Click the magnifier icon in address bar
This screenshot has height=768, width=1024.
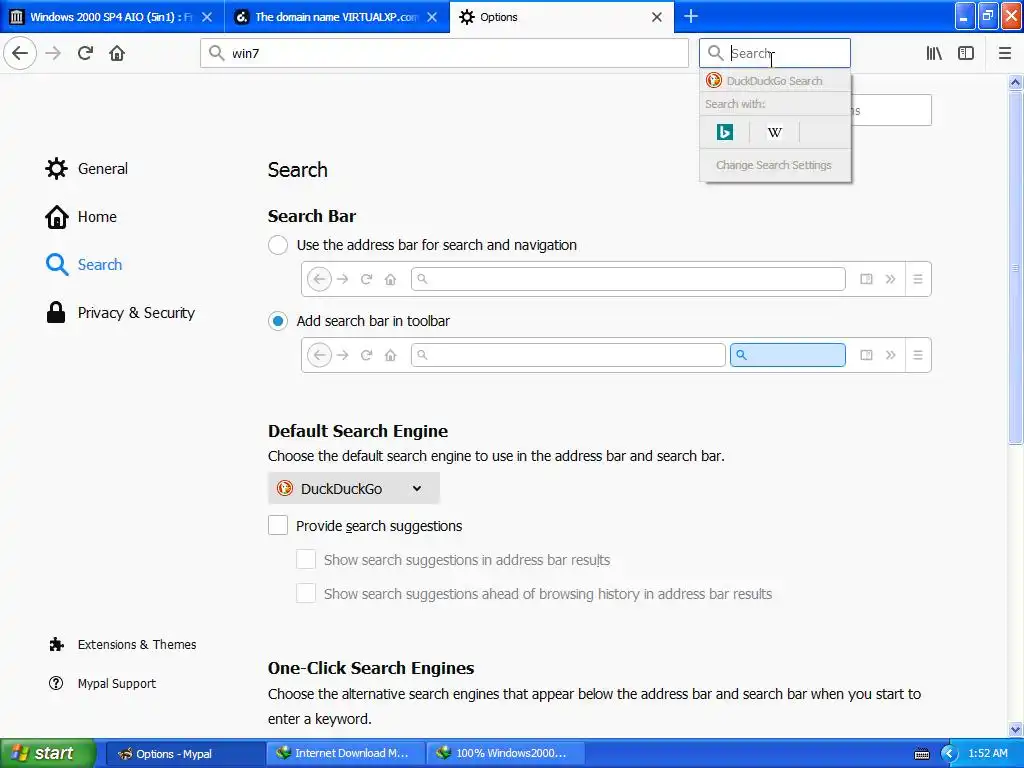pos(216,53)
